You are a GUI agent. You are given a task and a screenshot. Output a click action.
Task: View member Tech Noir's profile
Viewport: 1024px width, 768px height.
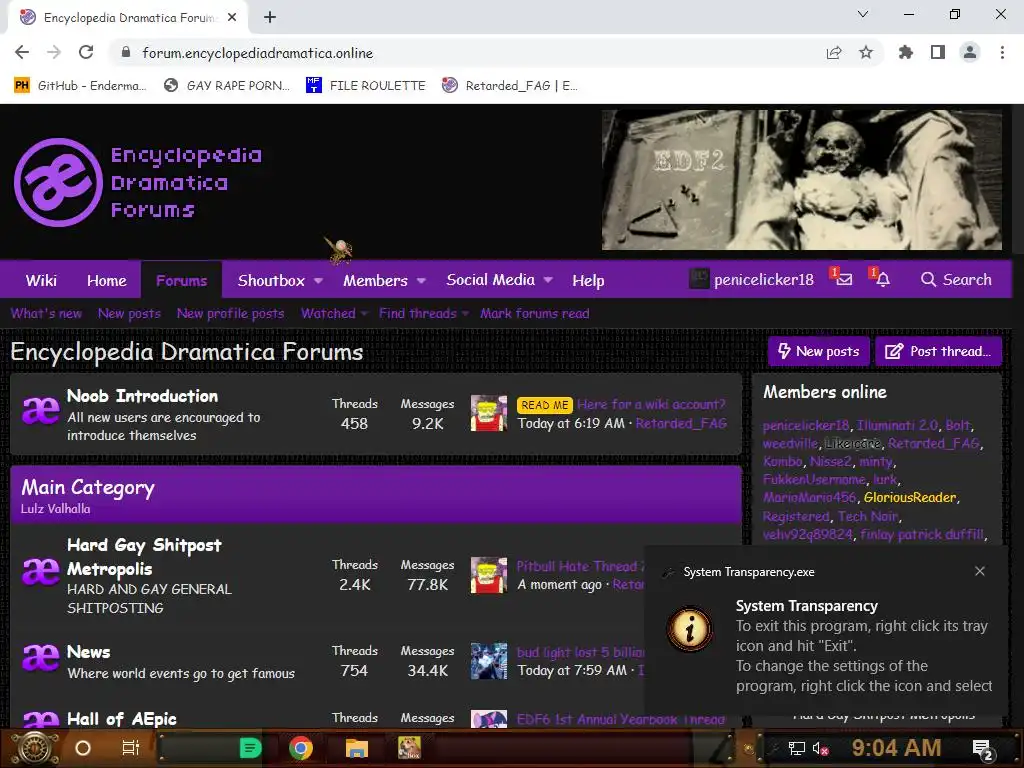click(868, 516)
